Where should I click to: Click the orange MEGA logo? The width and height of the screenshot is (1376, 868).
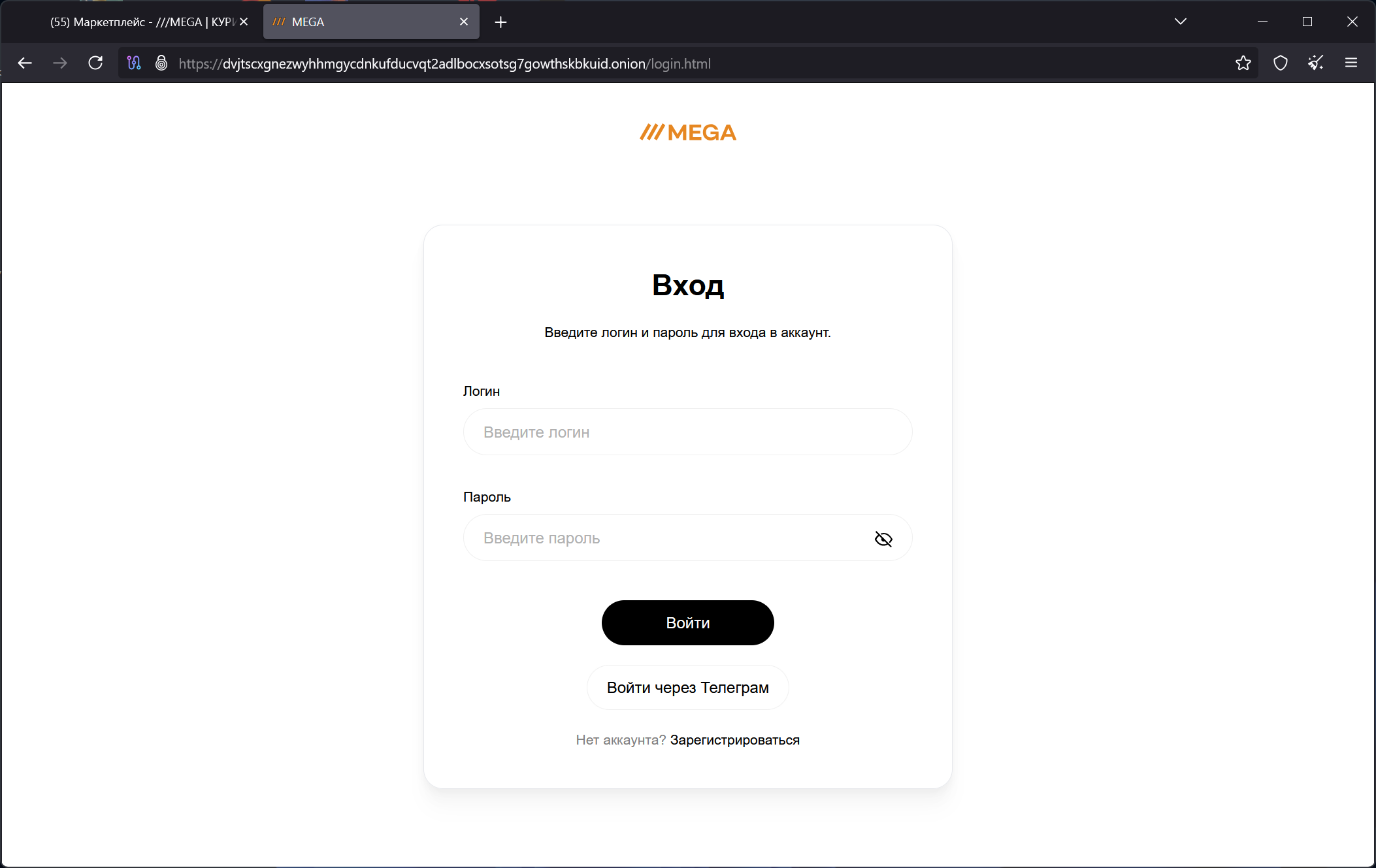[687, 133]
